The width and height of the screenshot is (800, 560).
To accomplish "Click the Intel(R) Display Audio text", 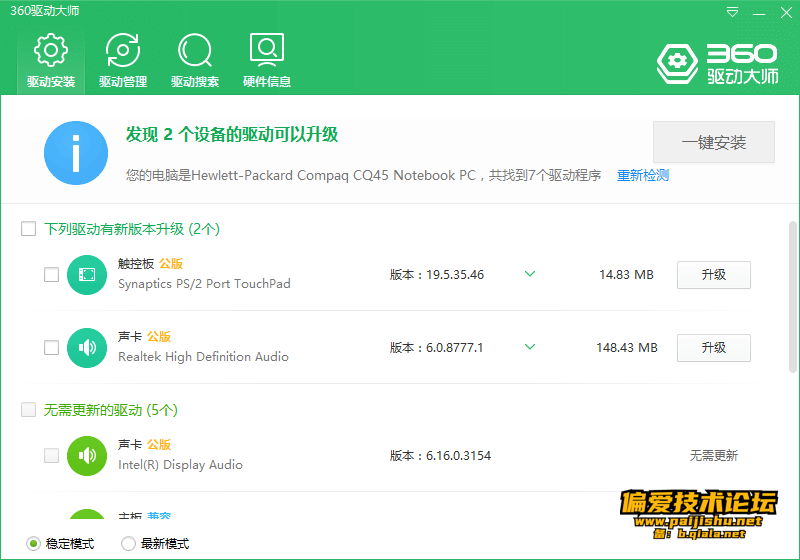I will (x=180, y=465).
